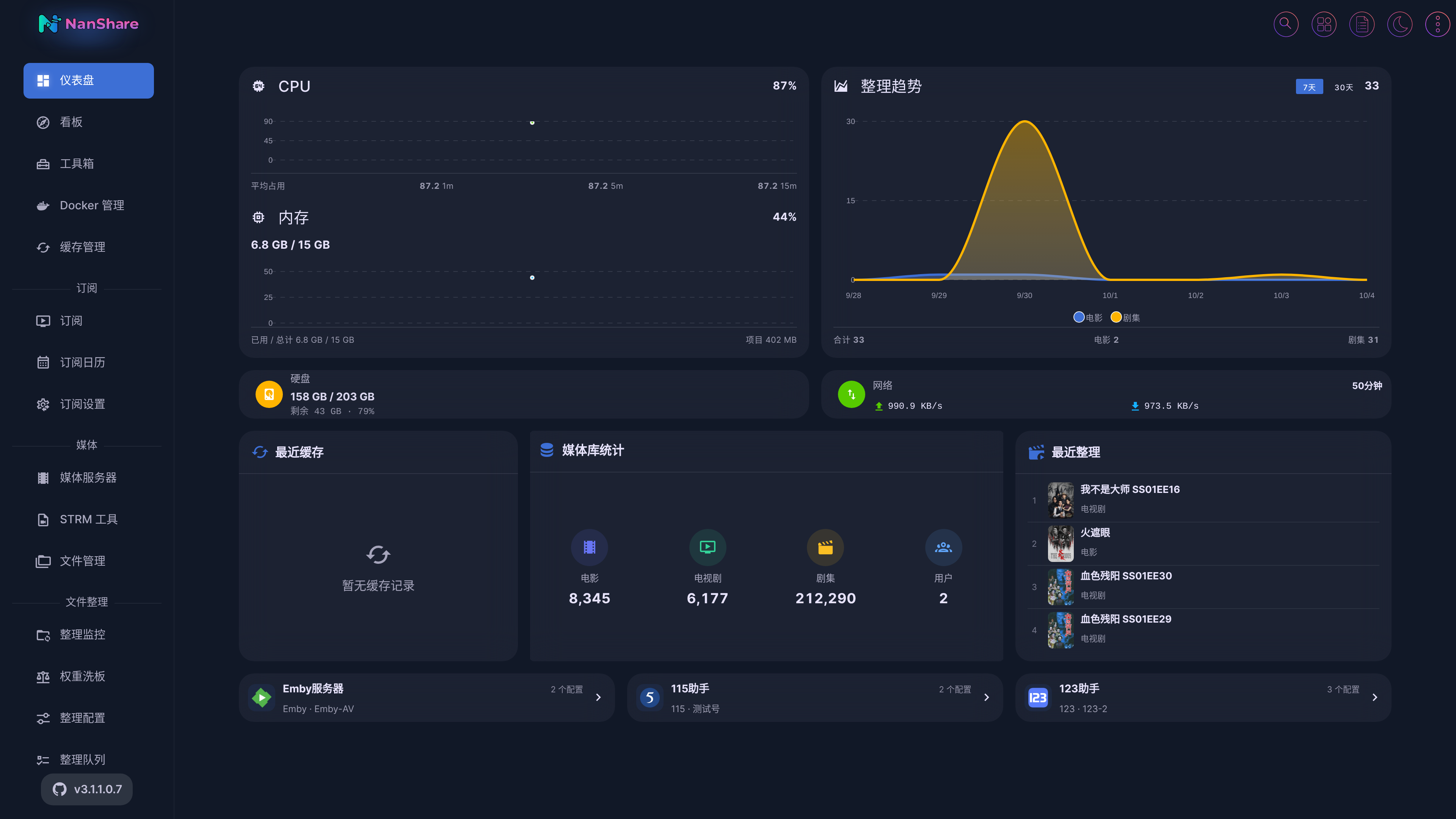
Task: Open 工具箱 in the sidebar
Action: click(88, 164)
